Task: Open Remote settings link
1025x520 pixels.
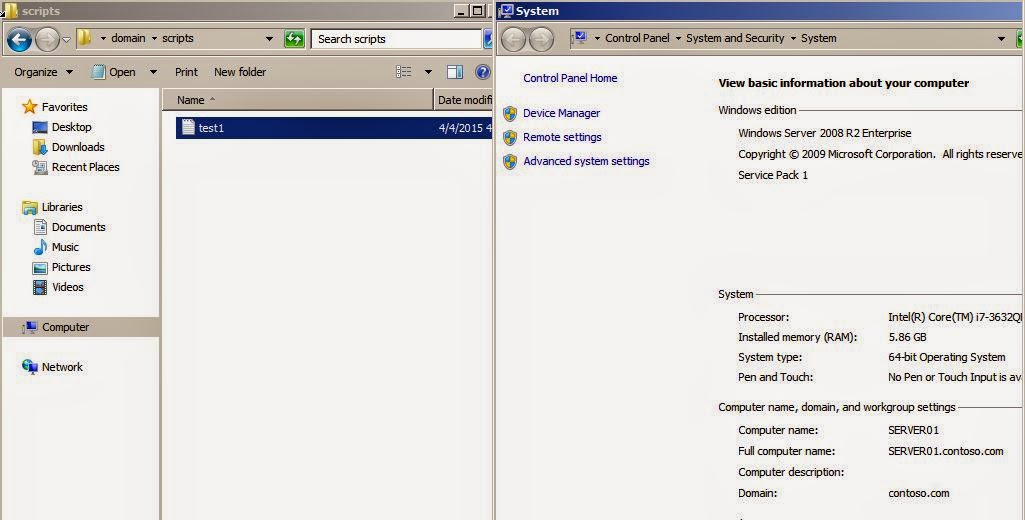Action: (562, 137)
